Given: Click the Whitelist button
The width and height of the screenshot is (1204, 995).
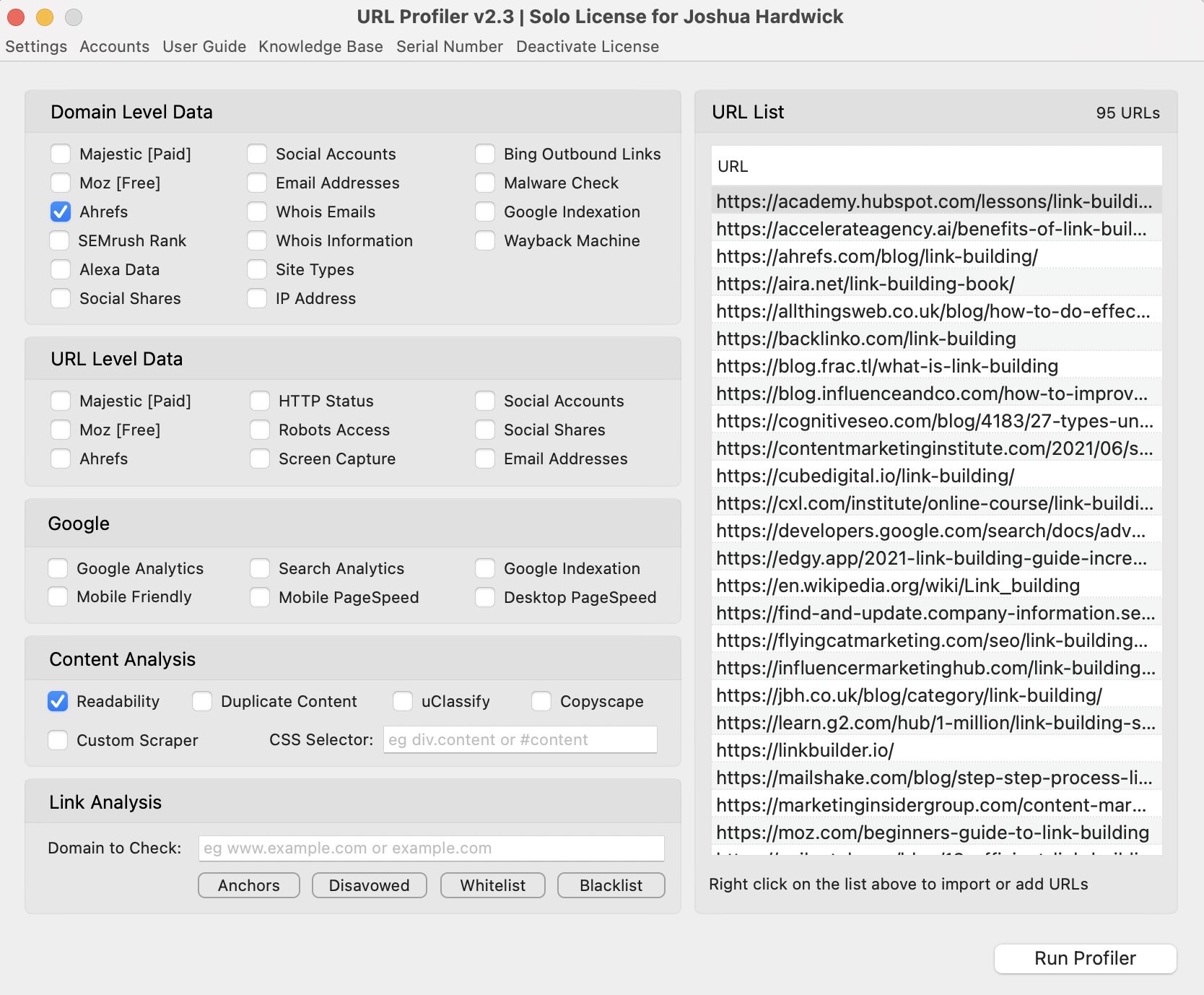Looking at the screenshot, I should [x=492, y=885].
